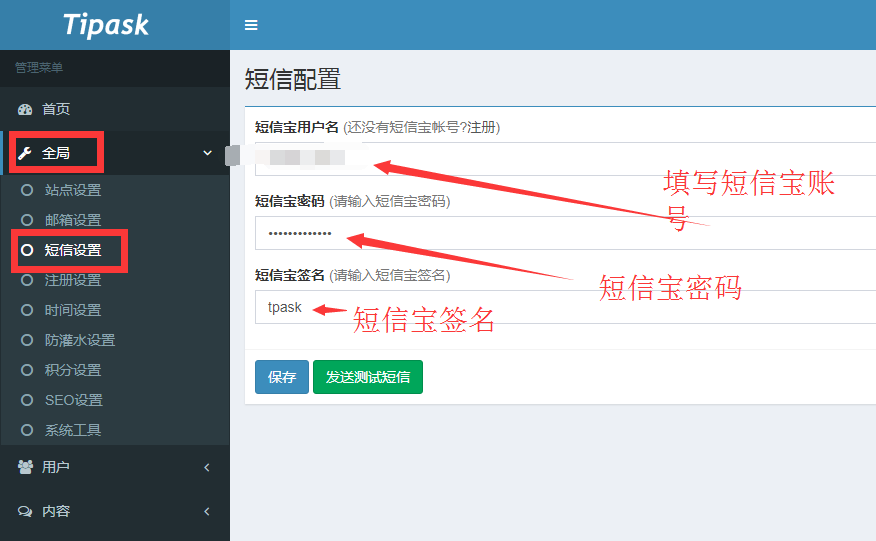876x541 pixels.
Task: Open 防灌水设置 menu item
Action: point(80,340)
